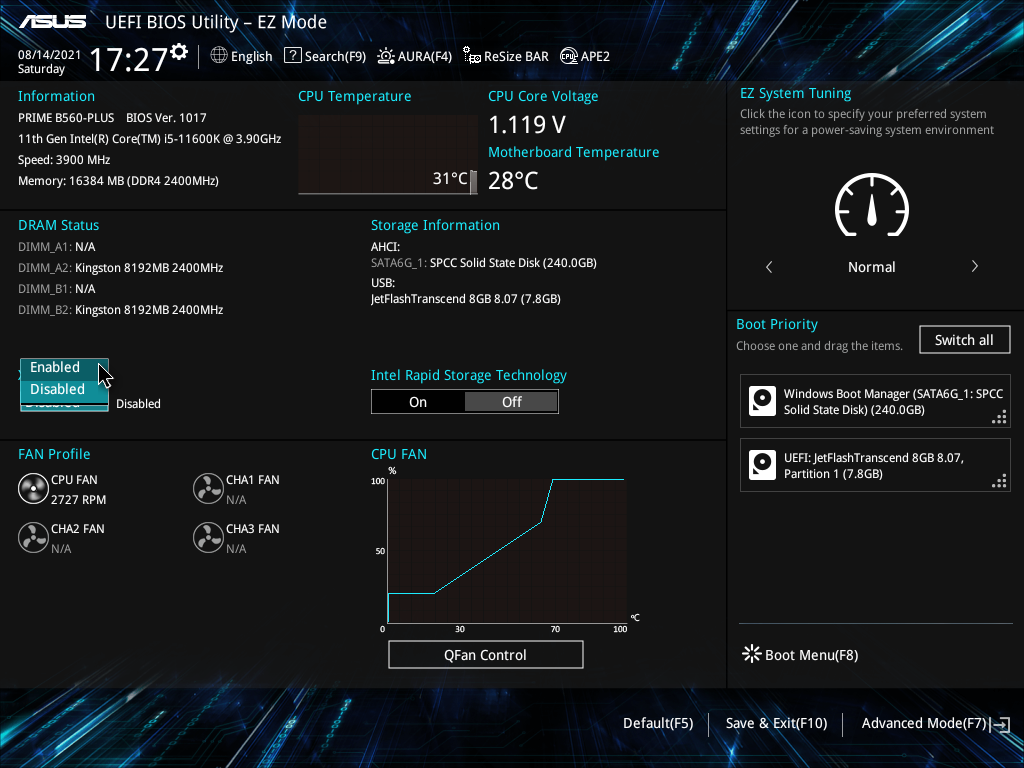Screen dimensions: 1024x768
Task: Click the SATA6G_1 SPCC Solid State Disk entry
Action: (484, 263)
